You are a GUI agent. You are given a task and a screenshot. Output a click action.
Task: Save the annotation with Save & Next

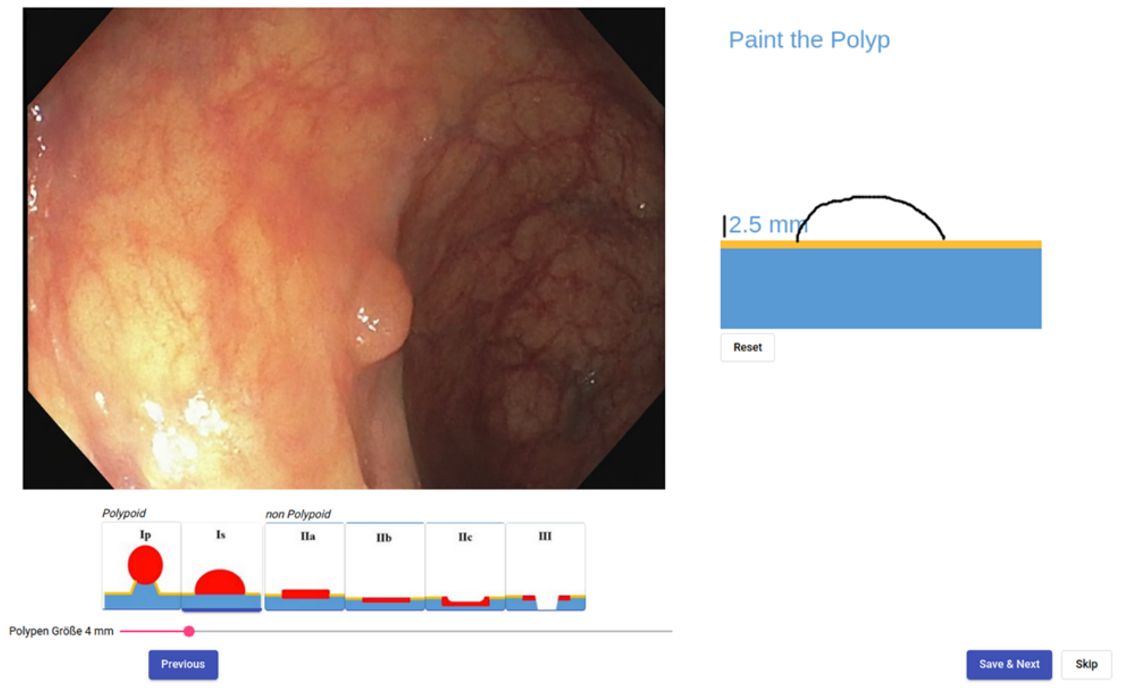click(x=1009, y=665)
